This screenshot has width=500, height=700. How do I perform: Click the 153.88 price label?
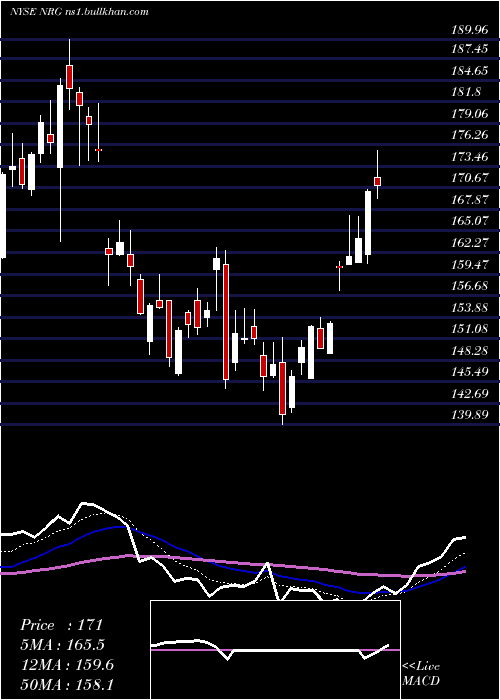[x=470, y=308]
